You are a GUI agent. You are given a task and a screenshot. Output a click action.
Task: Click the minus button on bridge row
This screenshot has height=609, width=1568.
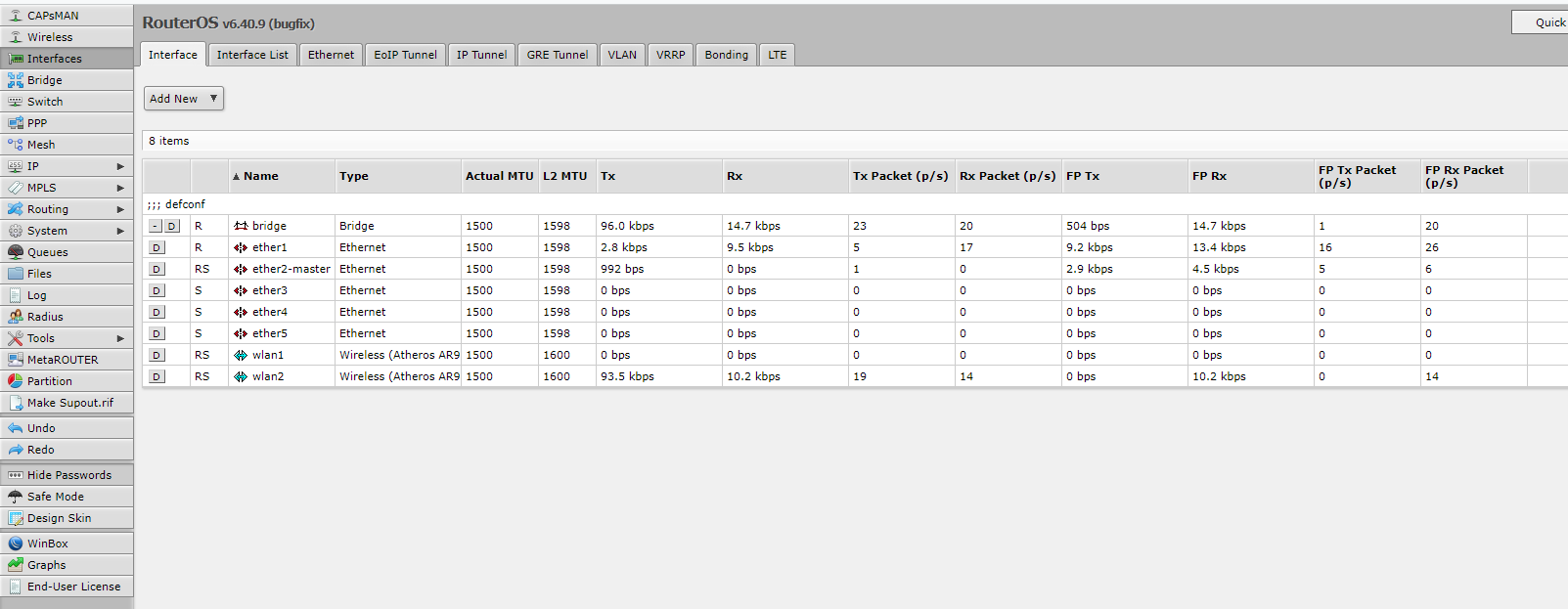(x=155, y=226)
